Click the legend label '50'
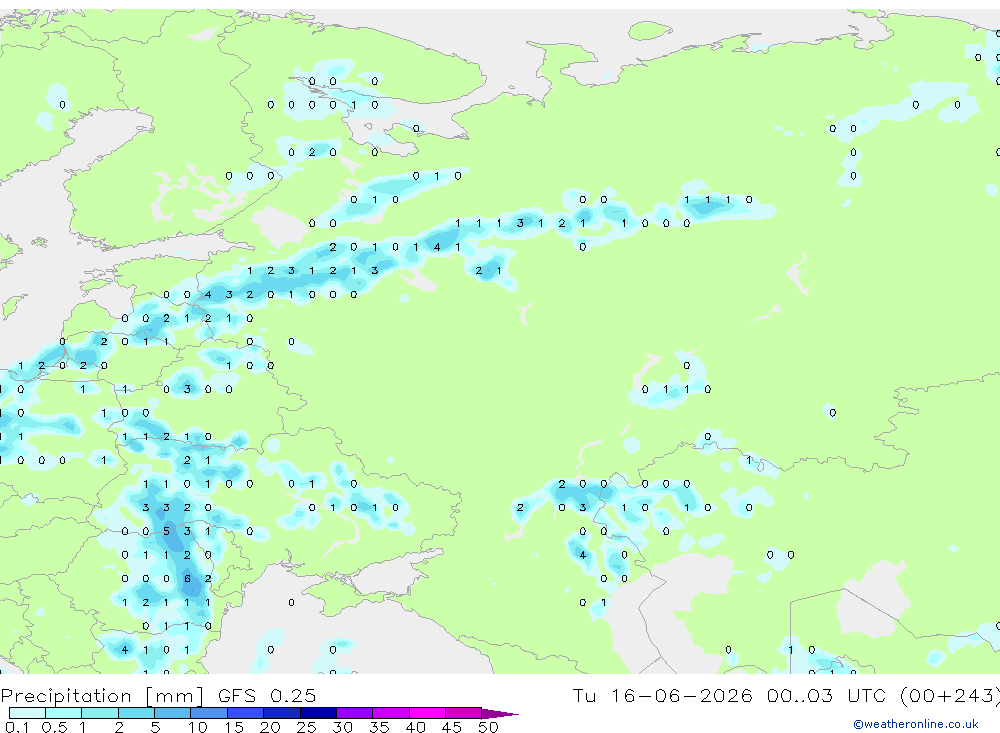 click(x=488, y=727)
